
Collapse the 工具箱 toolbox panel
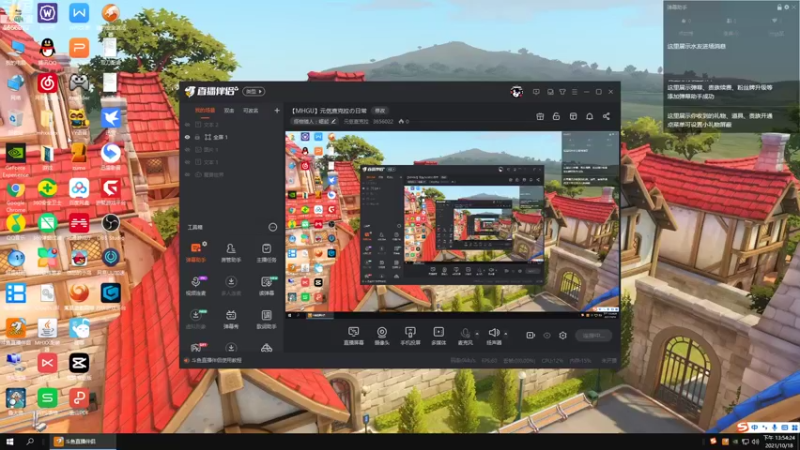tap(272, 227)
